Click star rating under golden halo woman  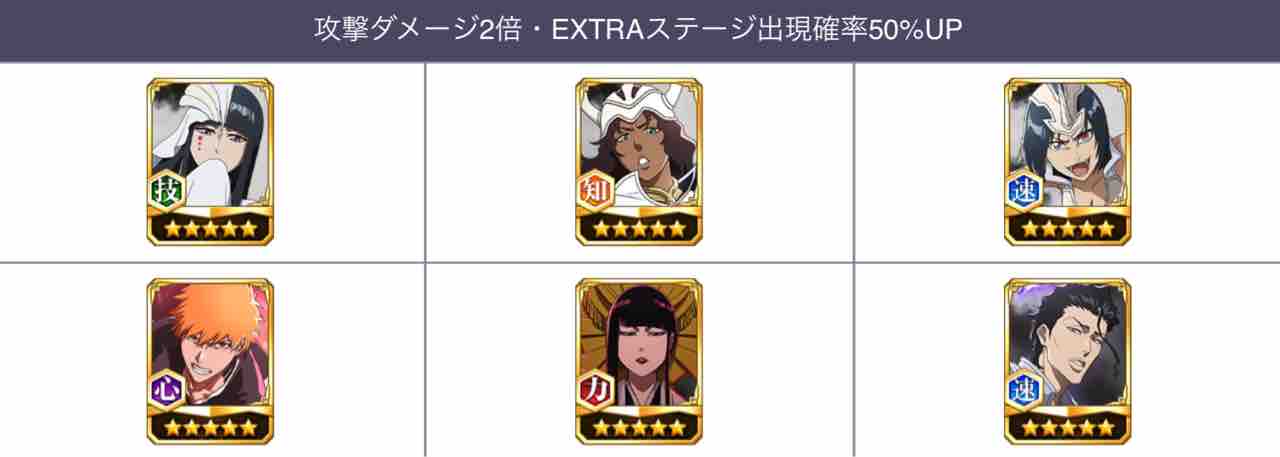639,429
